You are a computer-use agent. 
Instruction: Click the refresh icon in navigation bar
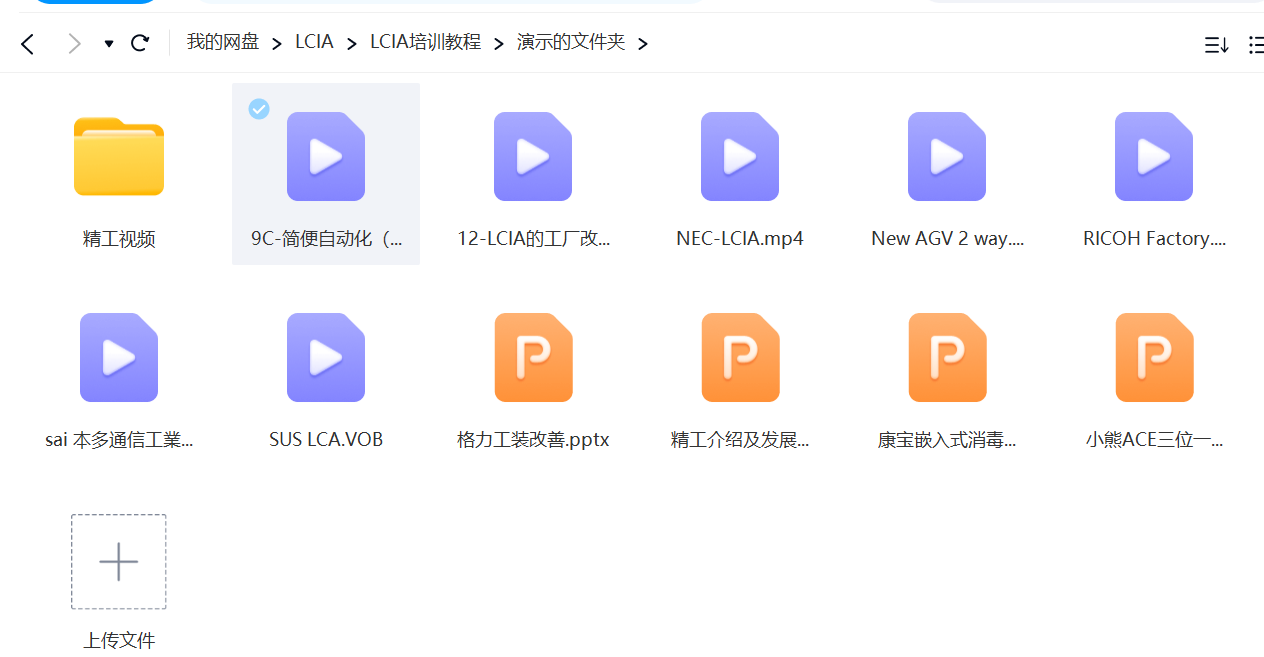[140, 43]
